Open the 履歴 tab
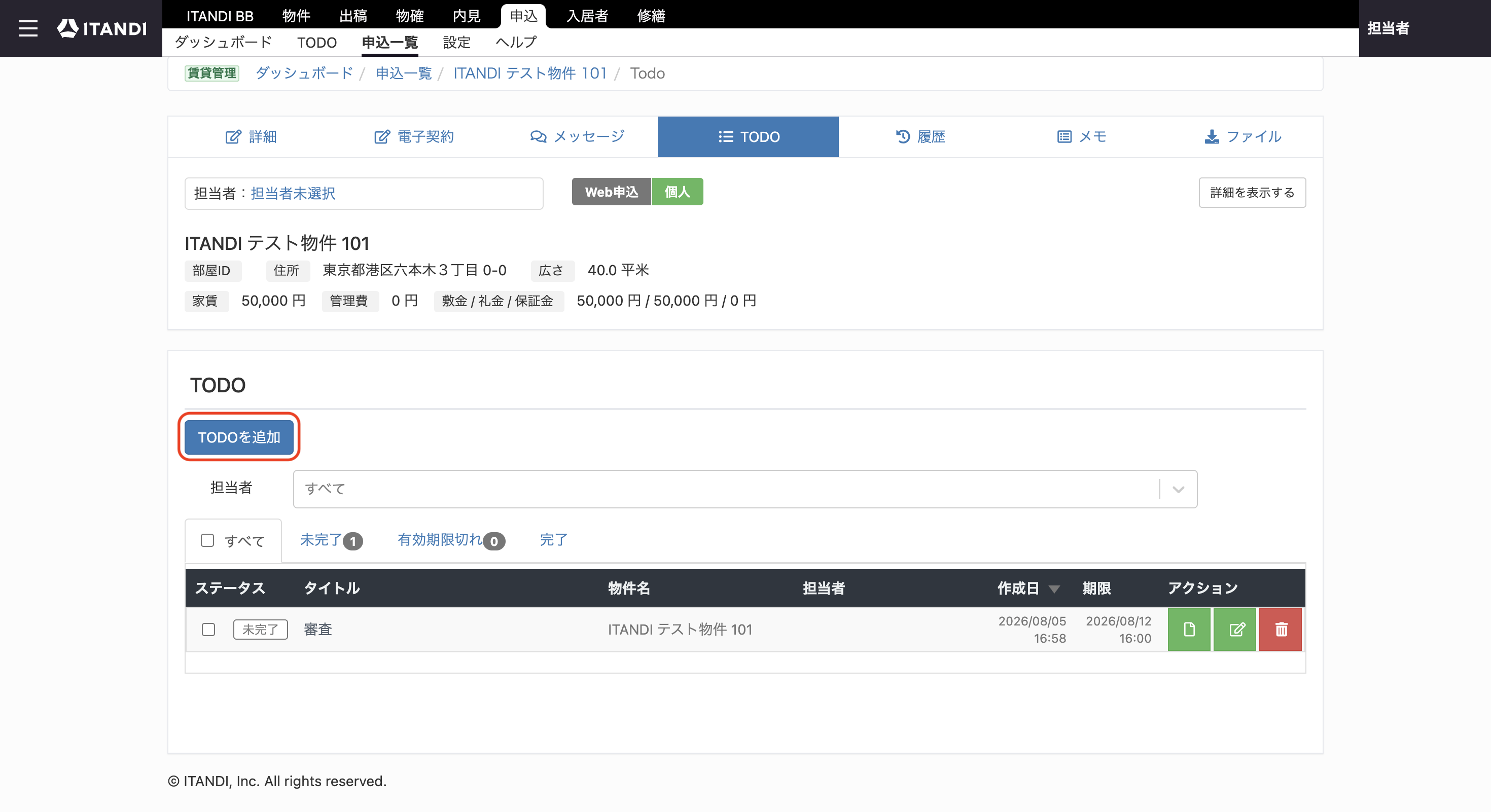Screen dimensions: 1491x812 [x=920, y=137]
